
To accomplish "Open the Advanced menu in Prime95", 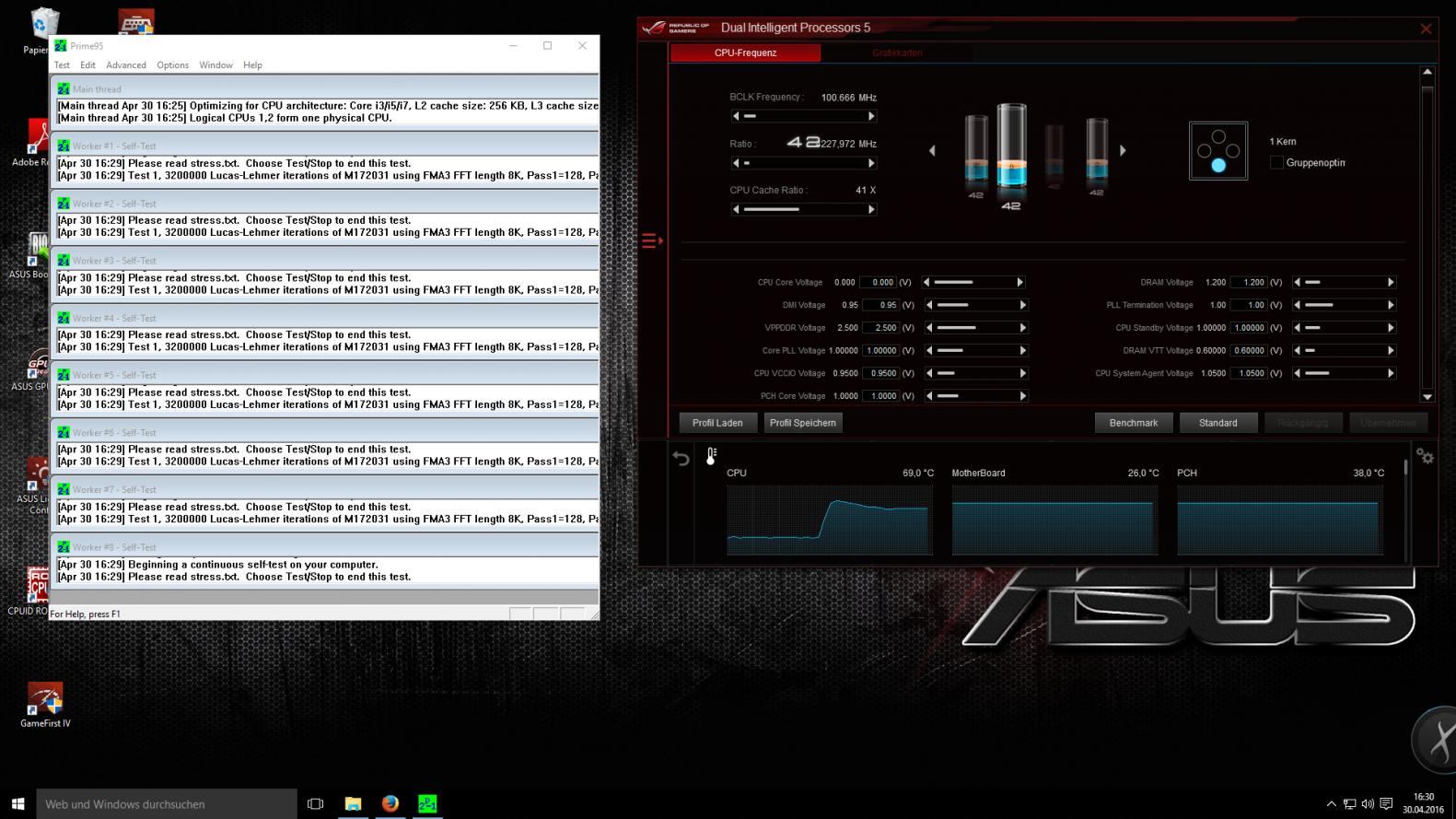I will point(126,65).
